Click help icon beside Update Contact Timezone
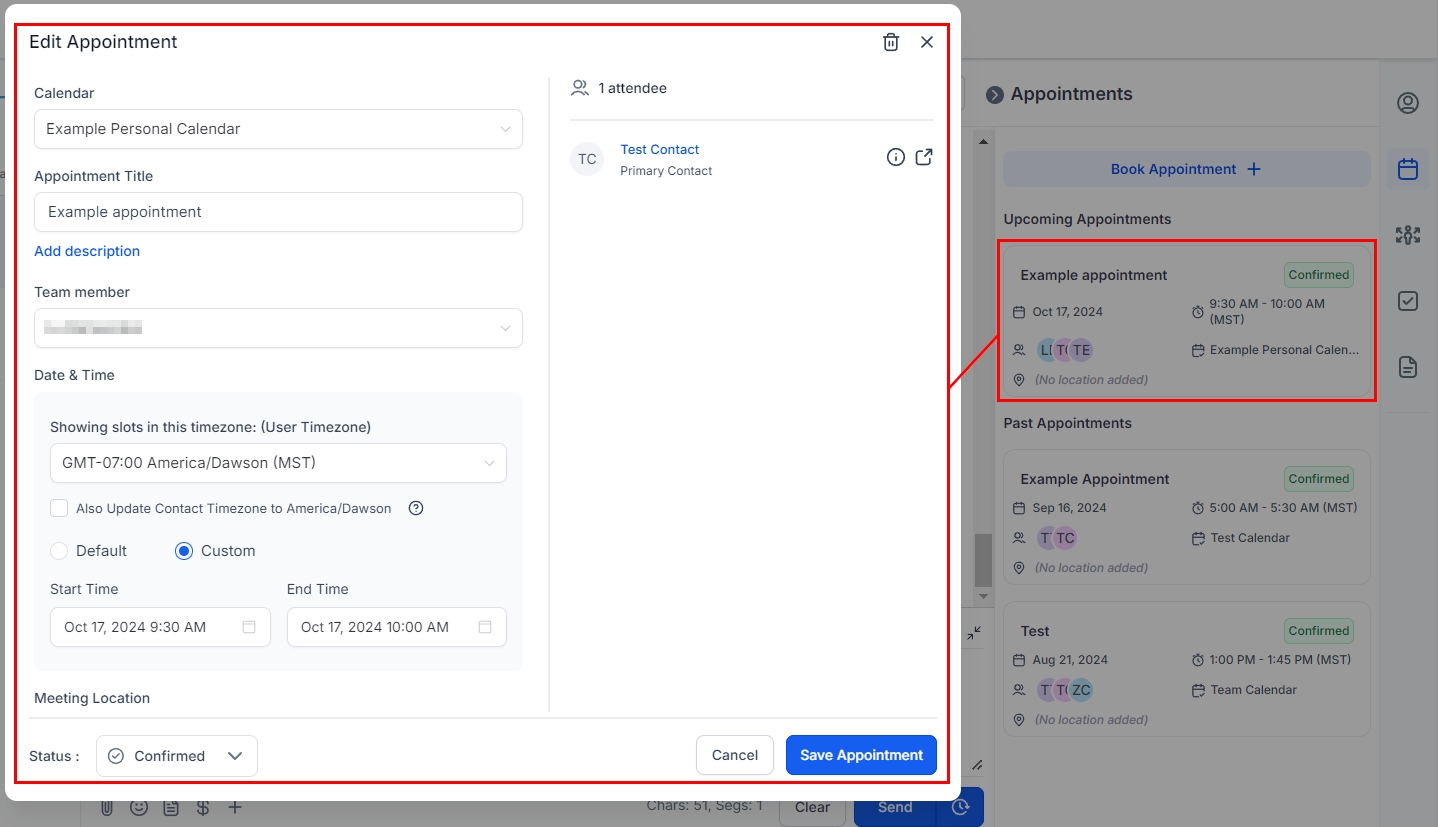The image size is (1438, 827). 416,508
